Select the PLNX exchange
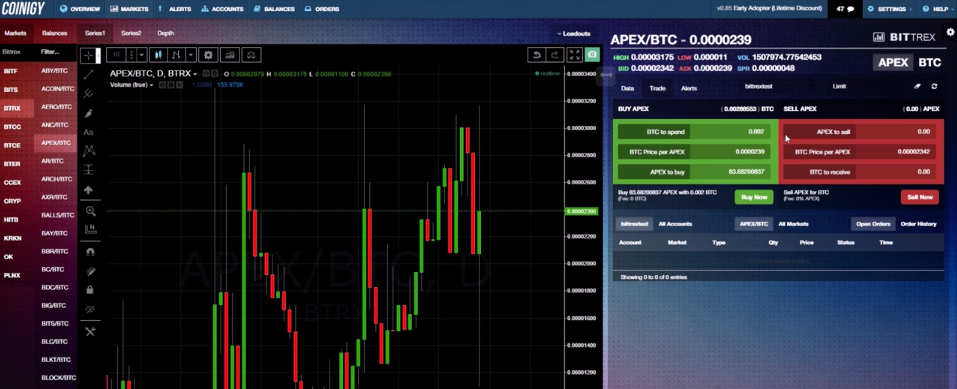Screen dimensions: 957x389 (x=12, y=275)
